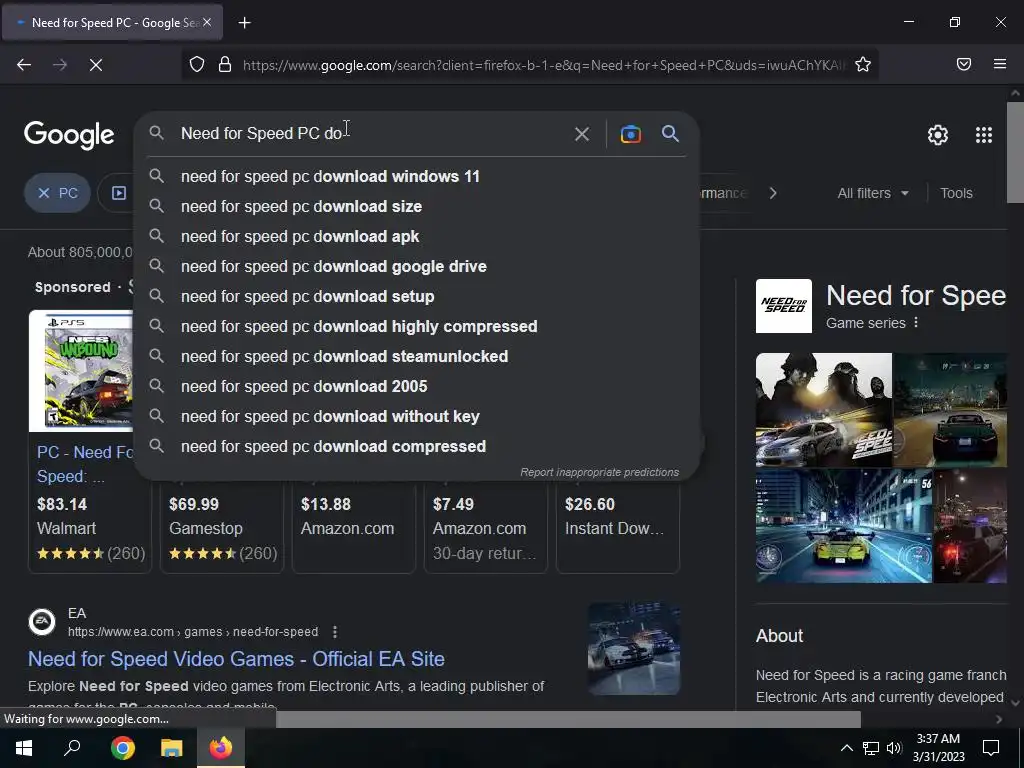Pick suggestion 'download apk'
The height and width of the screenshot is (768, 1024).
click(417, 236)
